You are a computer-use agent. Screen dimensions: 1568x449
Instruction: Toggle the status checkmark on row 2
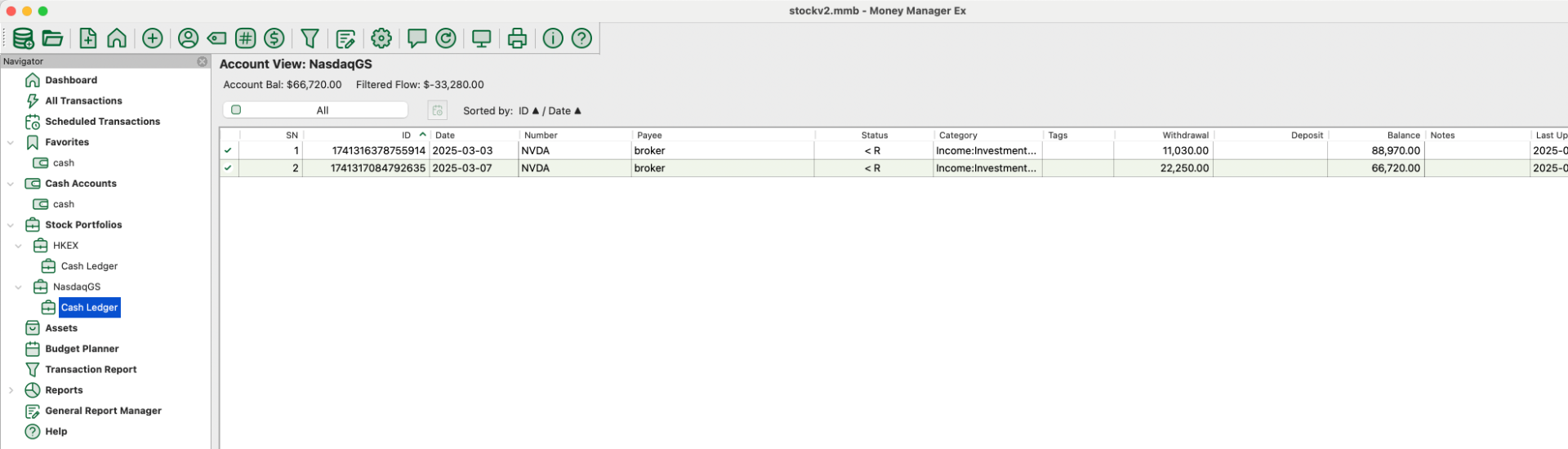(228, 168)
